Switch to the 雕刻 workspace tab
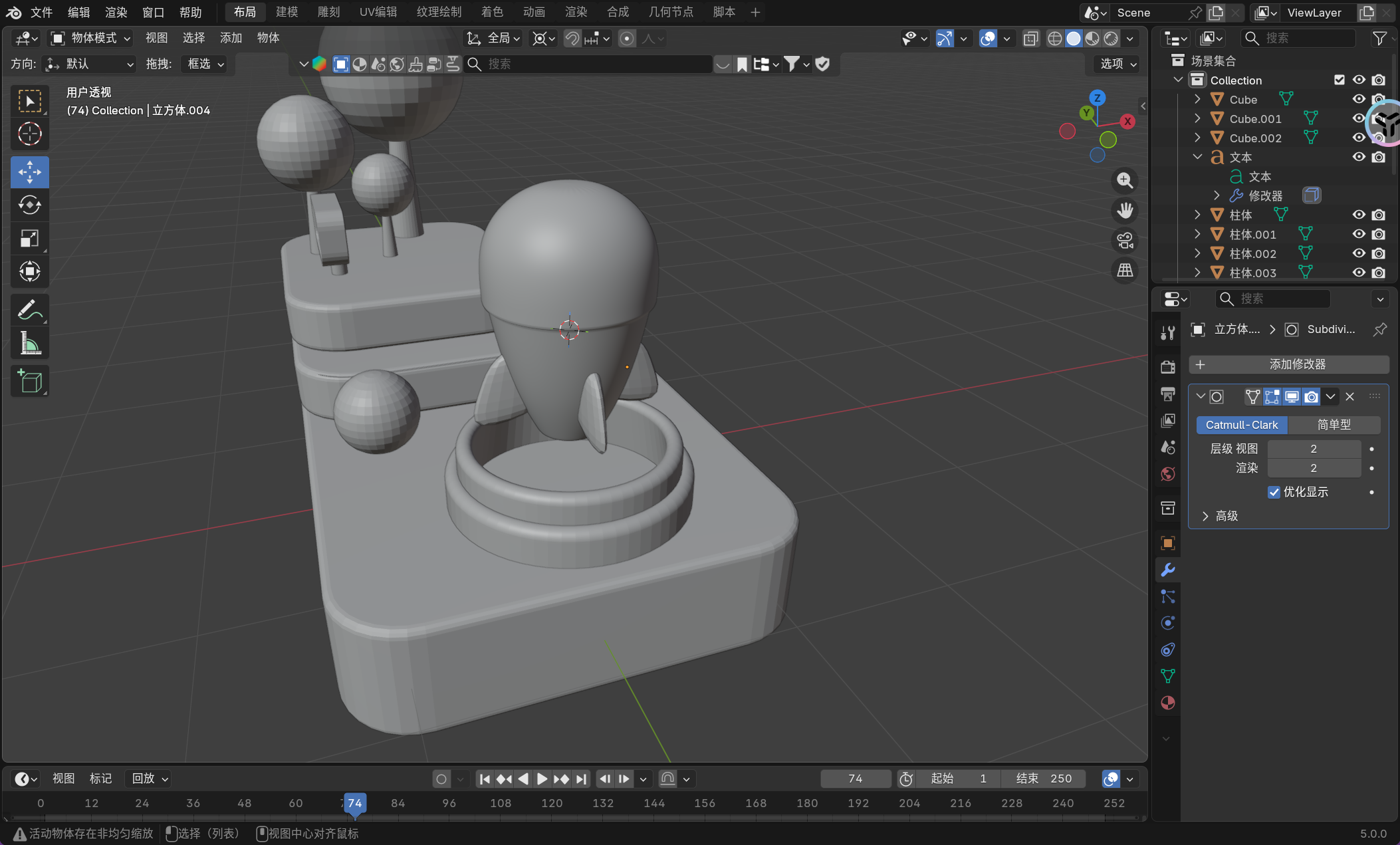Screen dimensions: 1400x845 point(328,12)
